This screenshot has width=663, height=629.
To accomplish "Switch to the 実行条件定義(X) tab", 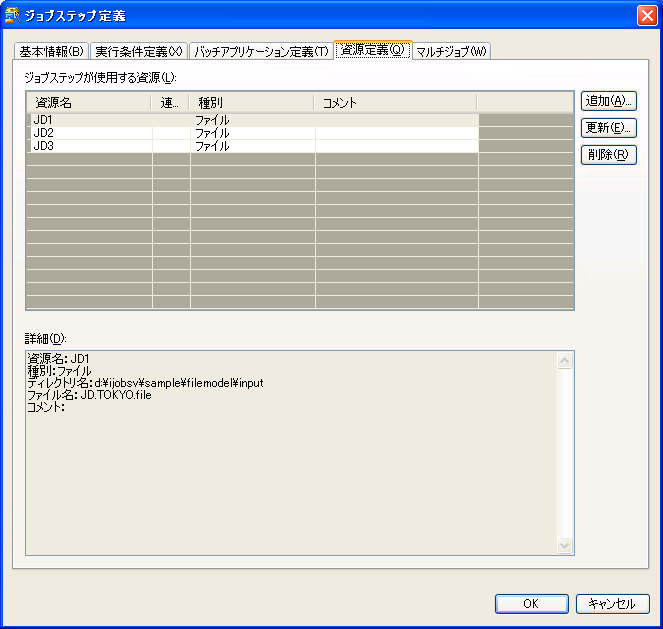I will pyautogui.click(x=139, y=52).
